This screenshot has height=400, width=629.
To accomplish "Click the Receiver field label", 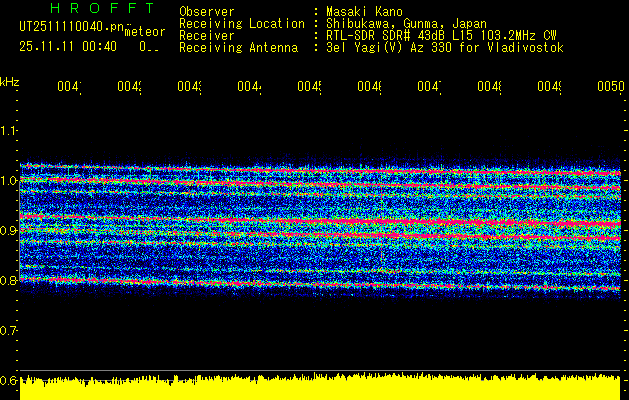I will pos(207,36).
